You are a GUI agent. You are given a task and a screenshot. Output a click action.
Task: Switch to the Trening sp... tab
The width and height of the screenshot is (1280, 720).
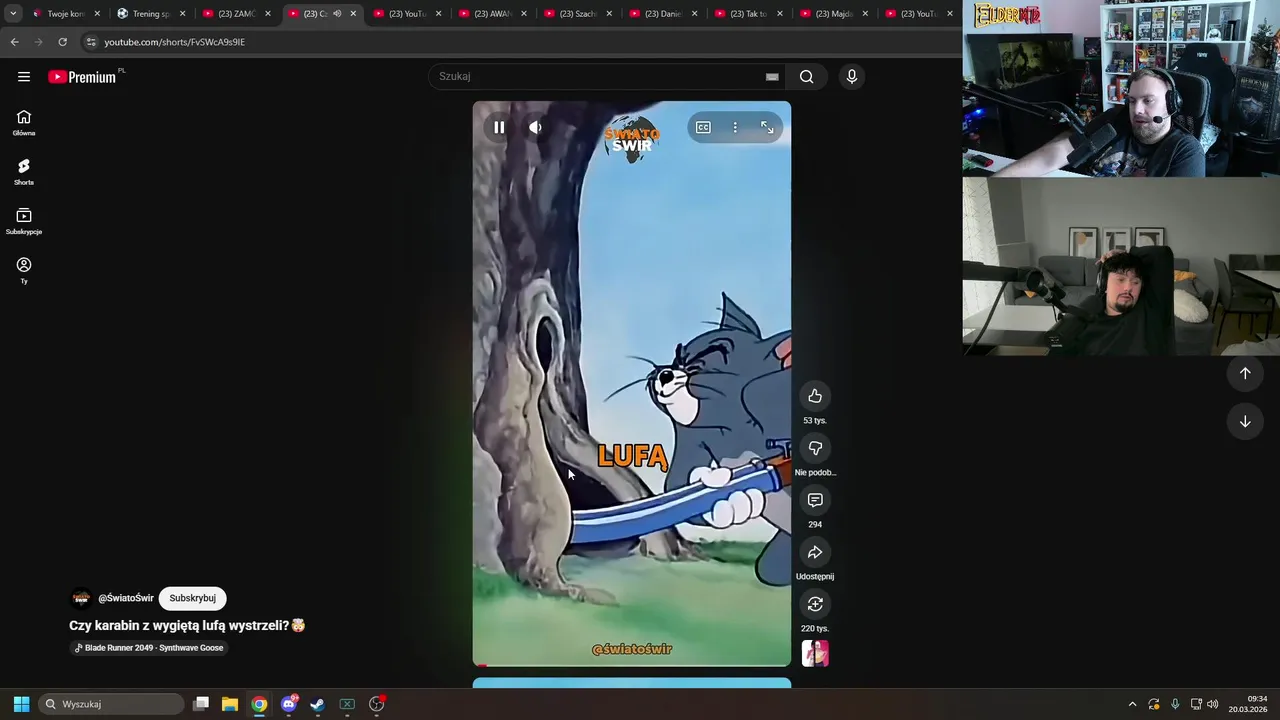click(x=150, y=14)
